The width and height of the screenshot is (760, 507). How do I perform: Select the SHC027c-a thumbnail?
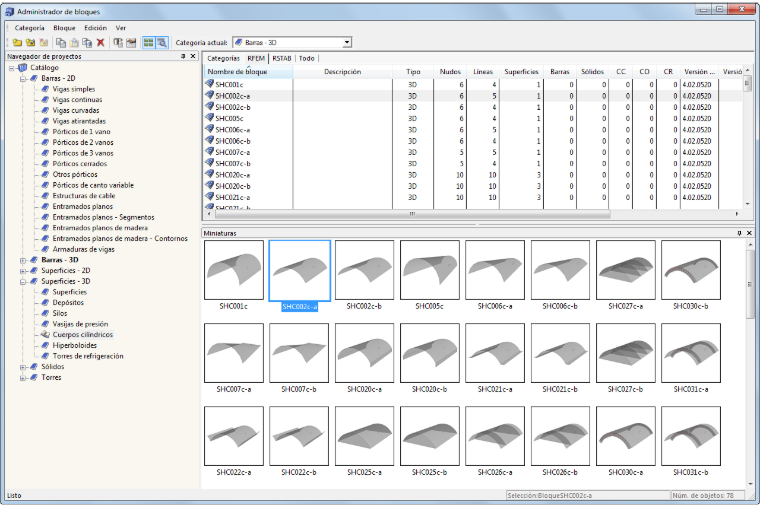click(626, 270)
